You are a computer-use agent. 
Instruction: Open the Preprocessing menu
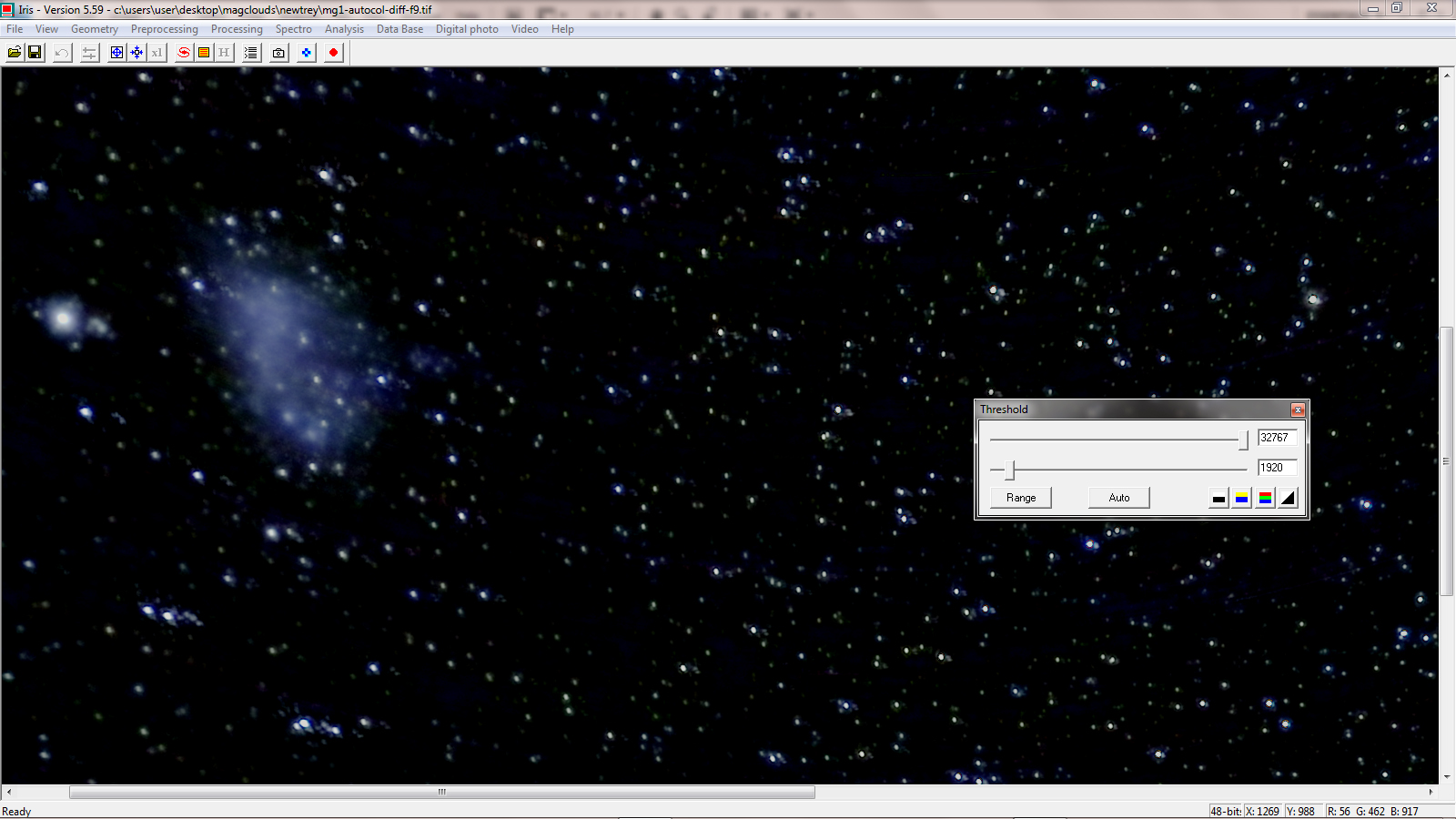coord(164,29)
